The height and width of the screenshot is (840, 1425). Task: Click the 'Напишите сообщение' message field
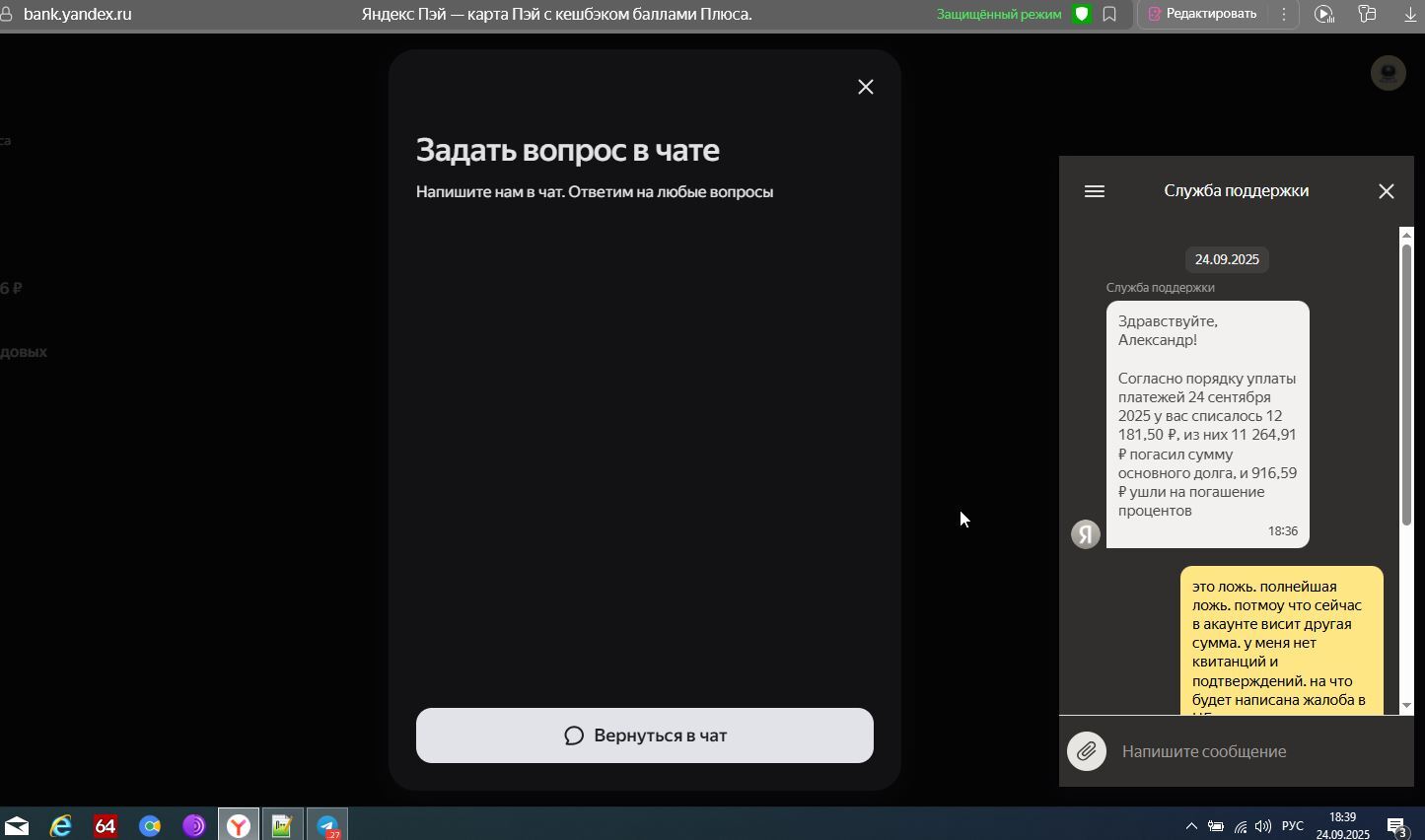tap(1252, 751)
